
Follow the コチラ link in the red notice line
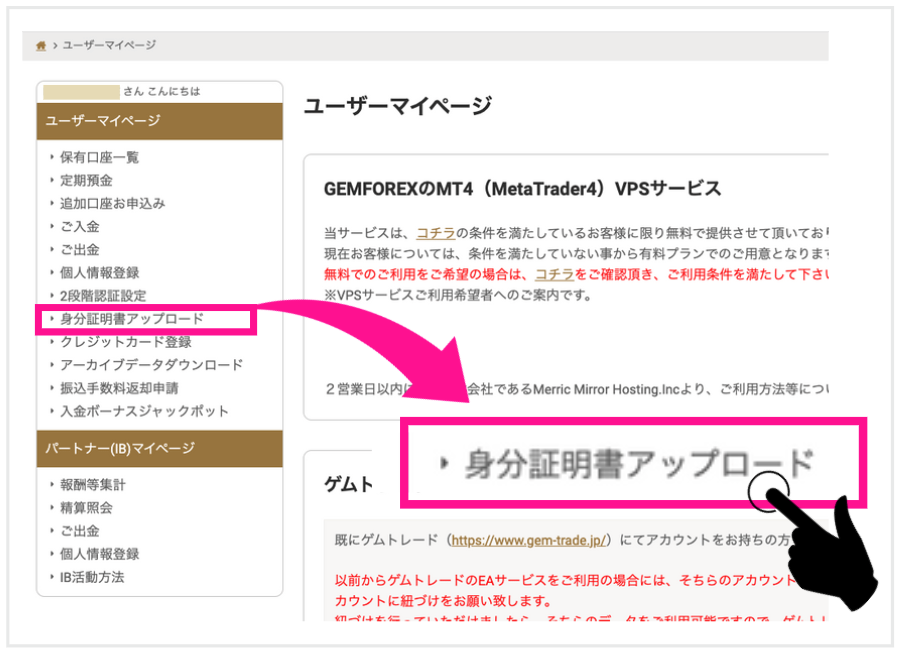(x=555, y=274)
